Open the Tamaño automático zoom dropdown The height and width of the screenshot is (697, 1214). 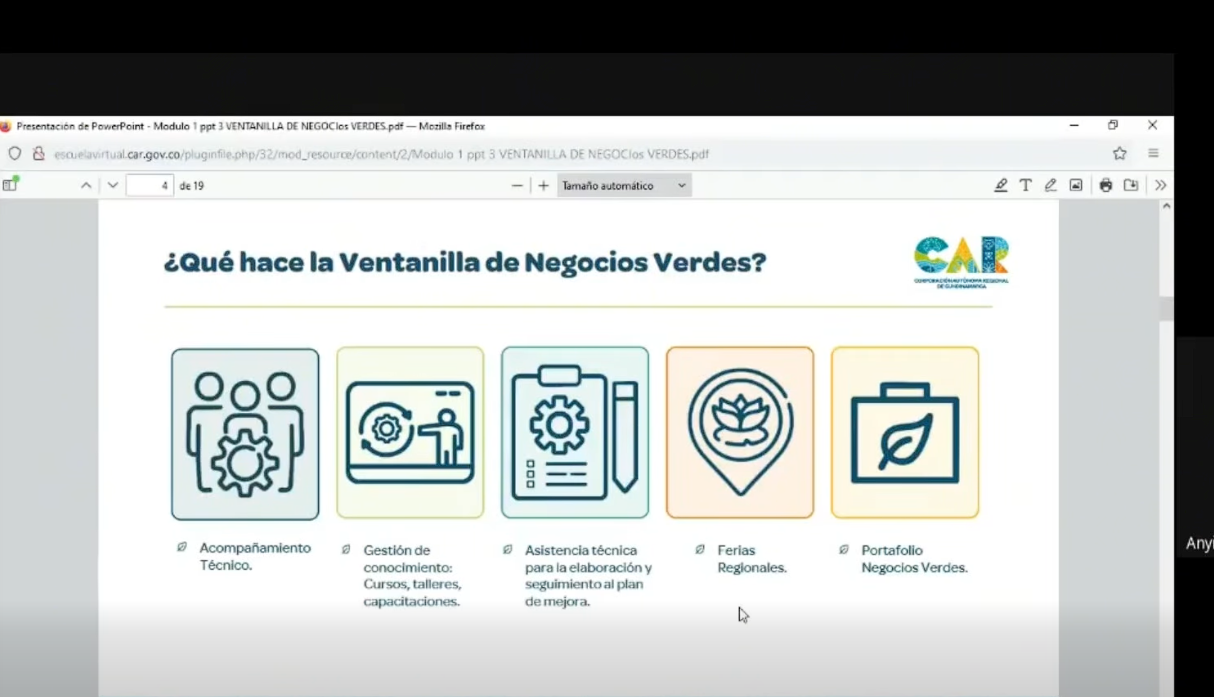624,185
